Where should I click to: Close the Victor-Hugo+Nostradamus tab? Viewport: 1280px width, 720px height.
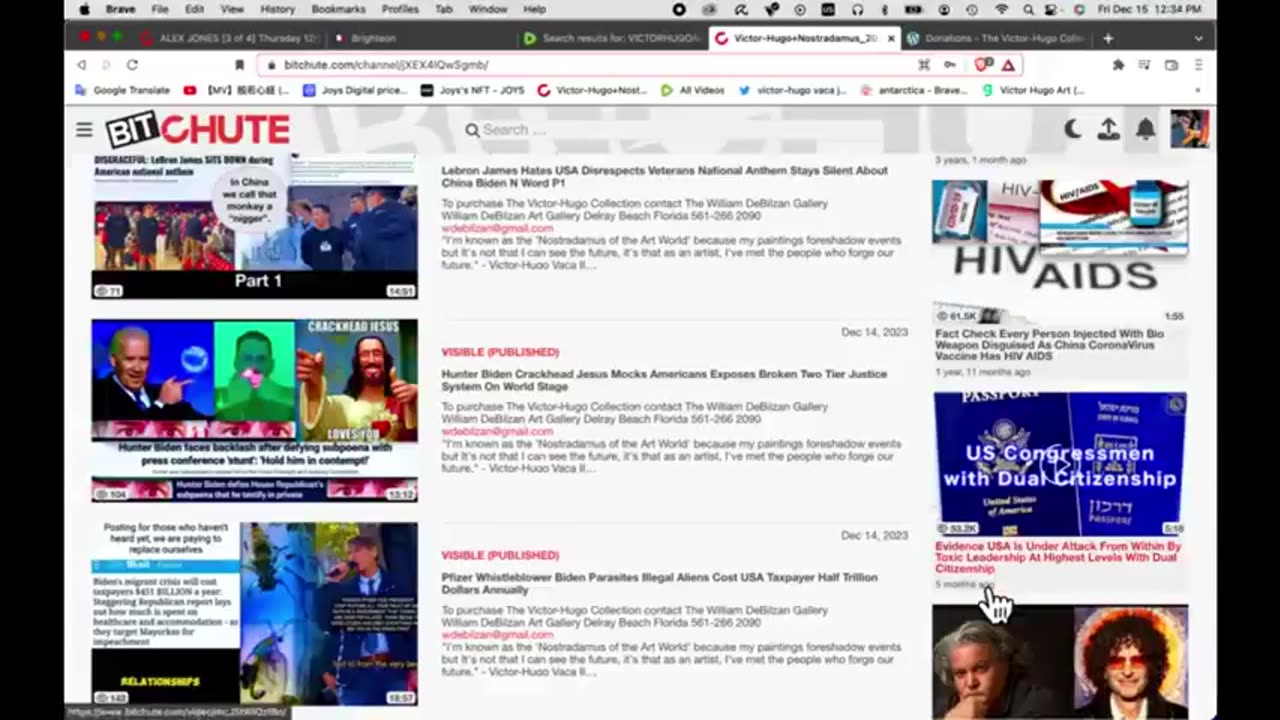pos(891,38)
